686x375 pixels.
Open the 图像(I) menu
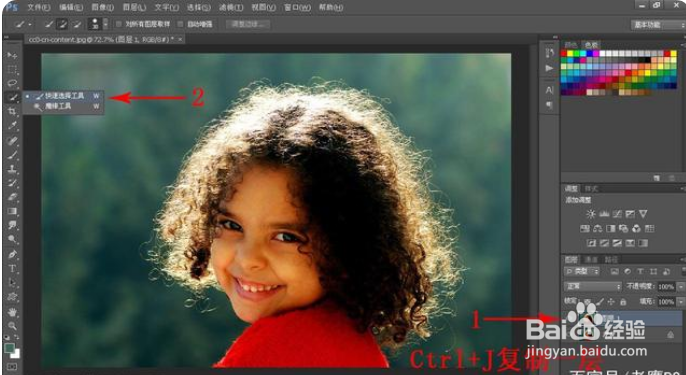point(102,7)
